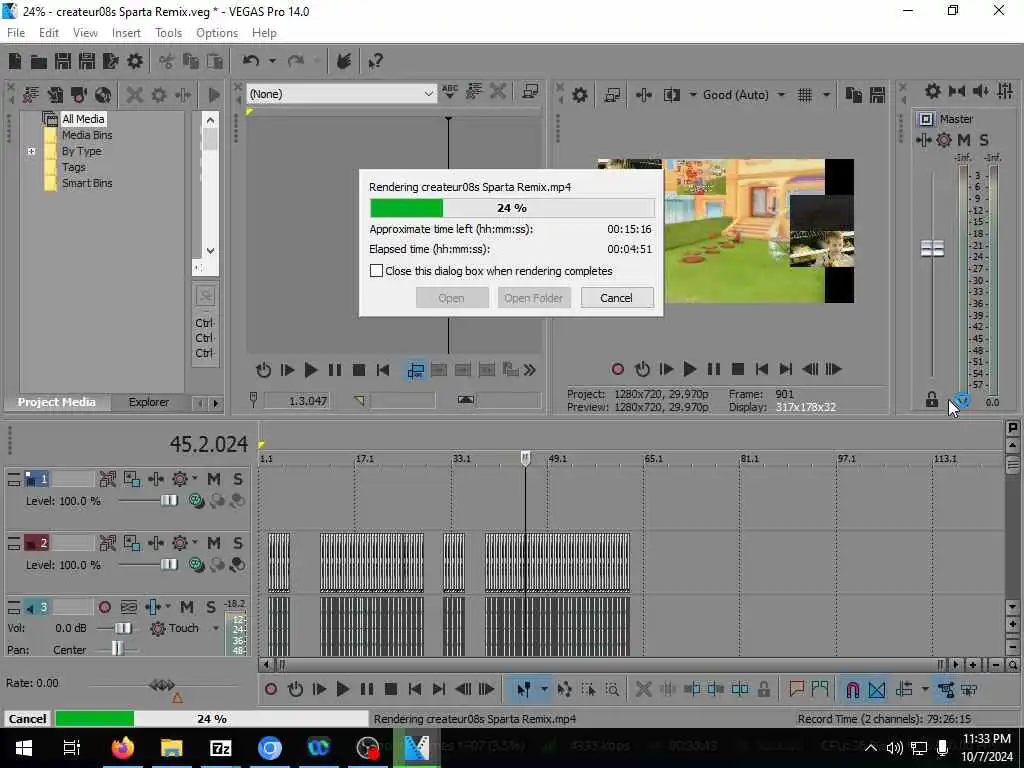Open the grid overlays dropdown arrow
The width and height of the screenshot is (1024, 768).
(826, 95)
